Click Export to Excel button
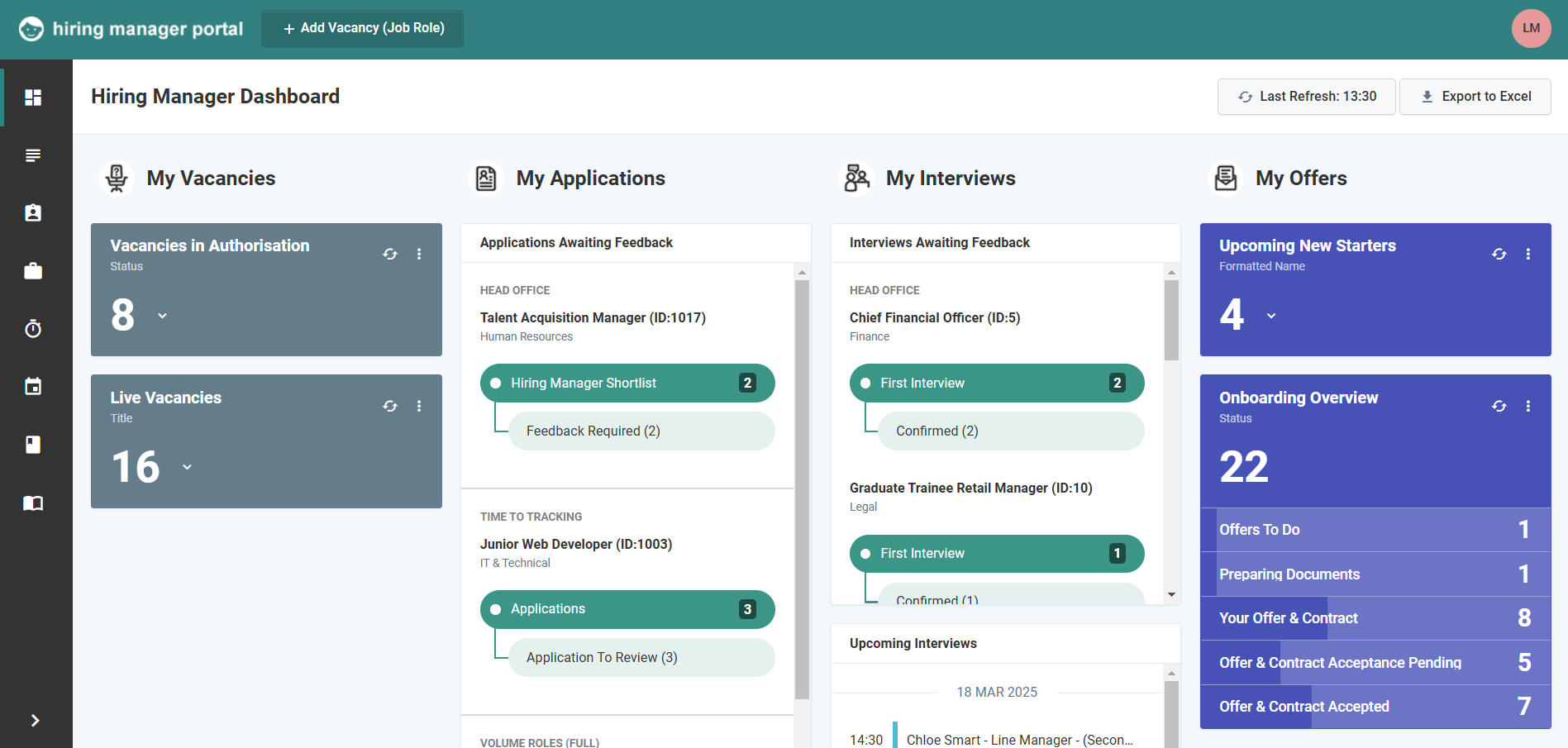The image size is (1568, 748). [x=1475, y=97]
